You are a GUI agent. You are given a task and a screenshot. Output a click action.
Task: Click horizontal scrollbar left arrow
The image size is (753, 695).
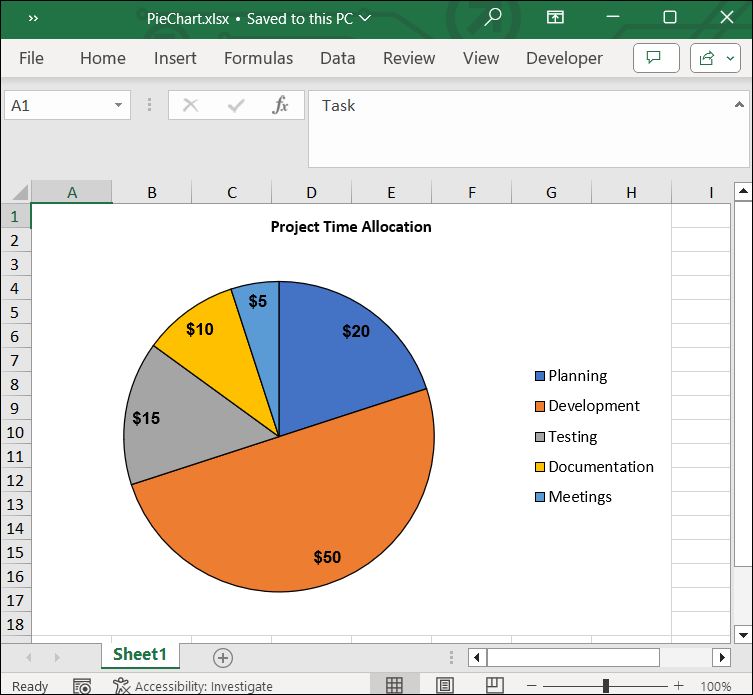[477, 657]
